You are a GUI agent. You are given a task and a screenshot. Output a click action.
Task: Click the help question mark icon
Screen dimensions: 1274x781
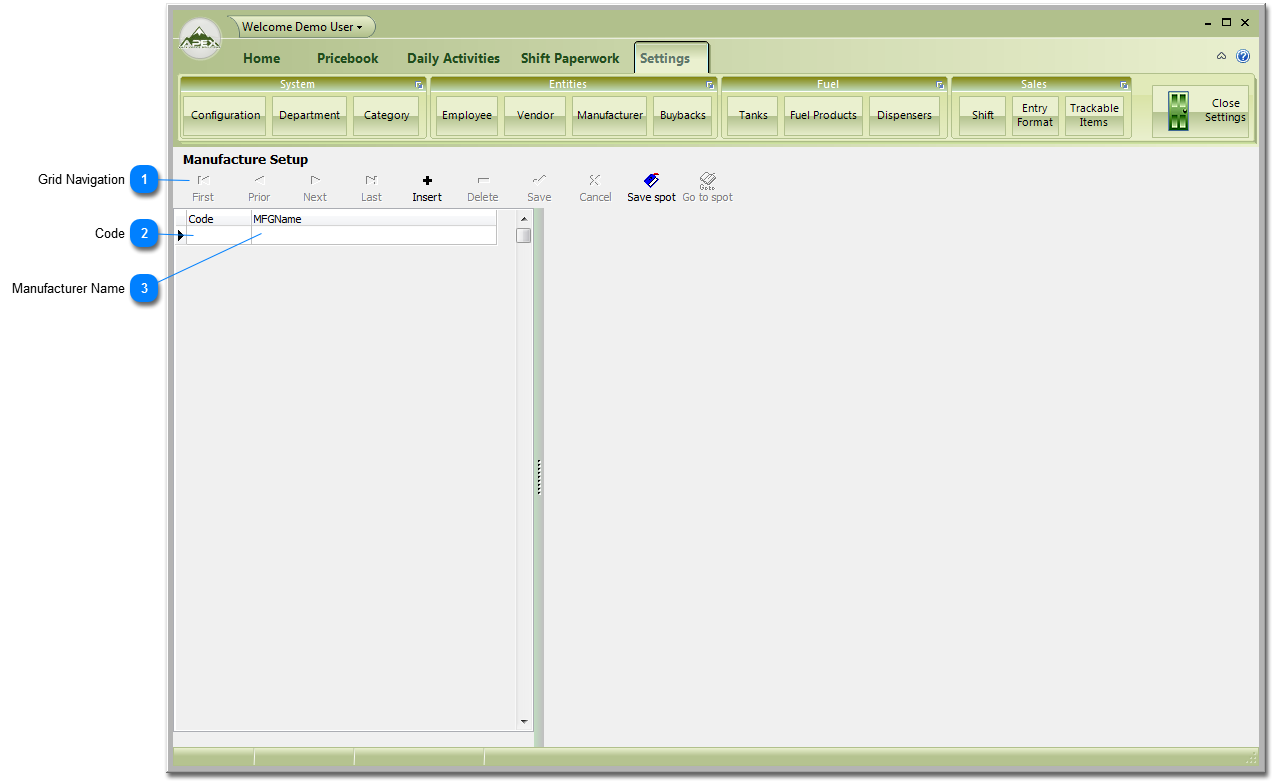1243,57
